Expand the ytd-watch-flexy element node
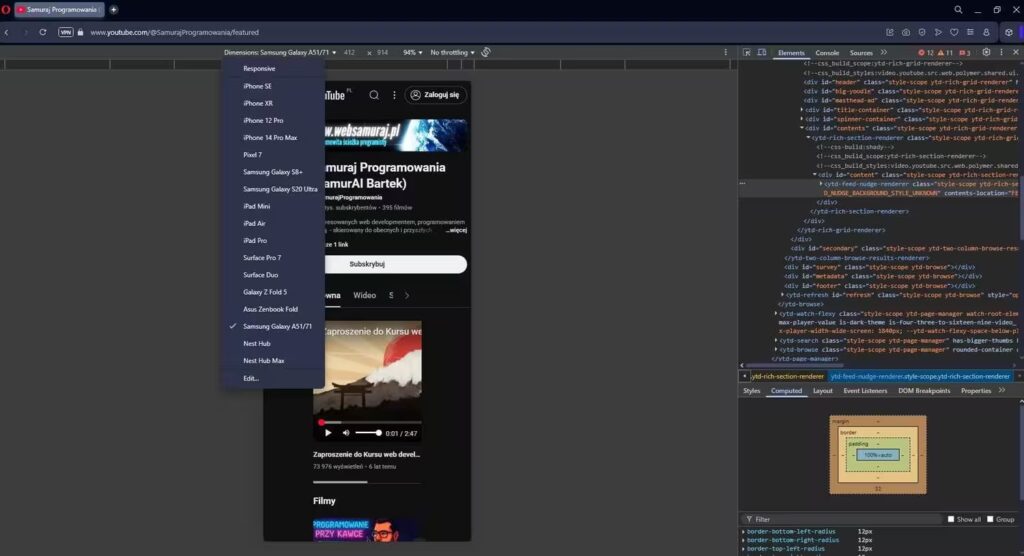This screenshot has width=1024, height=556. pyautogui.click(x=776, y=314)
